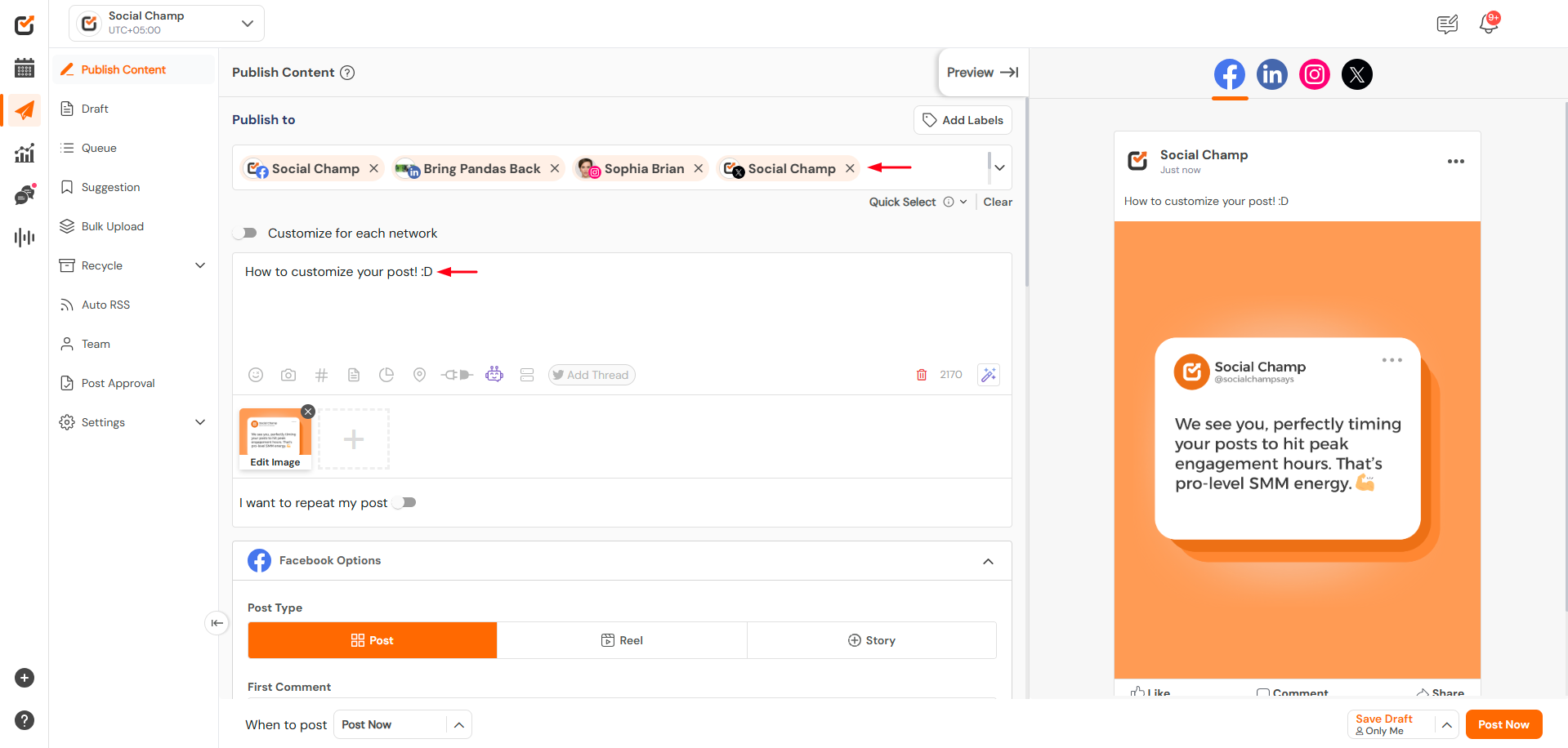Select the Story post type
Viewport: 1568px width, 748px height.
pos(872,640)
